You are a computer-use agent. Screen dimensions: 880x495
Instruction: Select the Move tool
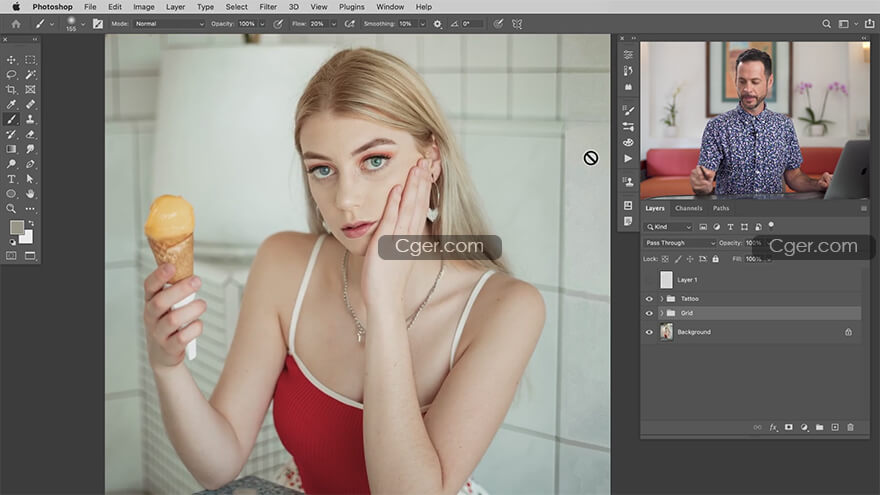click(11, 59)
